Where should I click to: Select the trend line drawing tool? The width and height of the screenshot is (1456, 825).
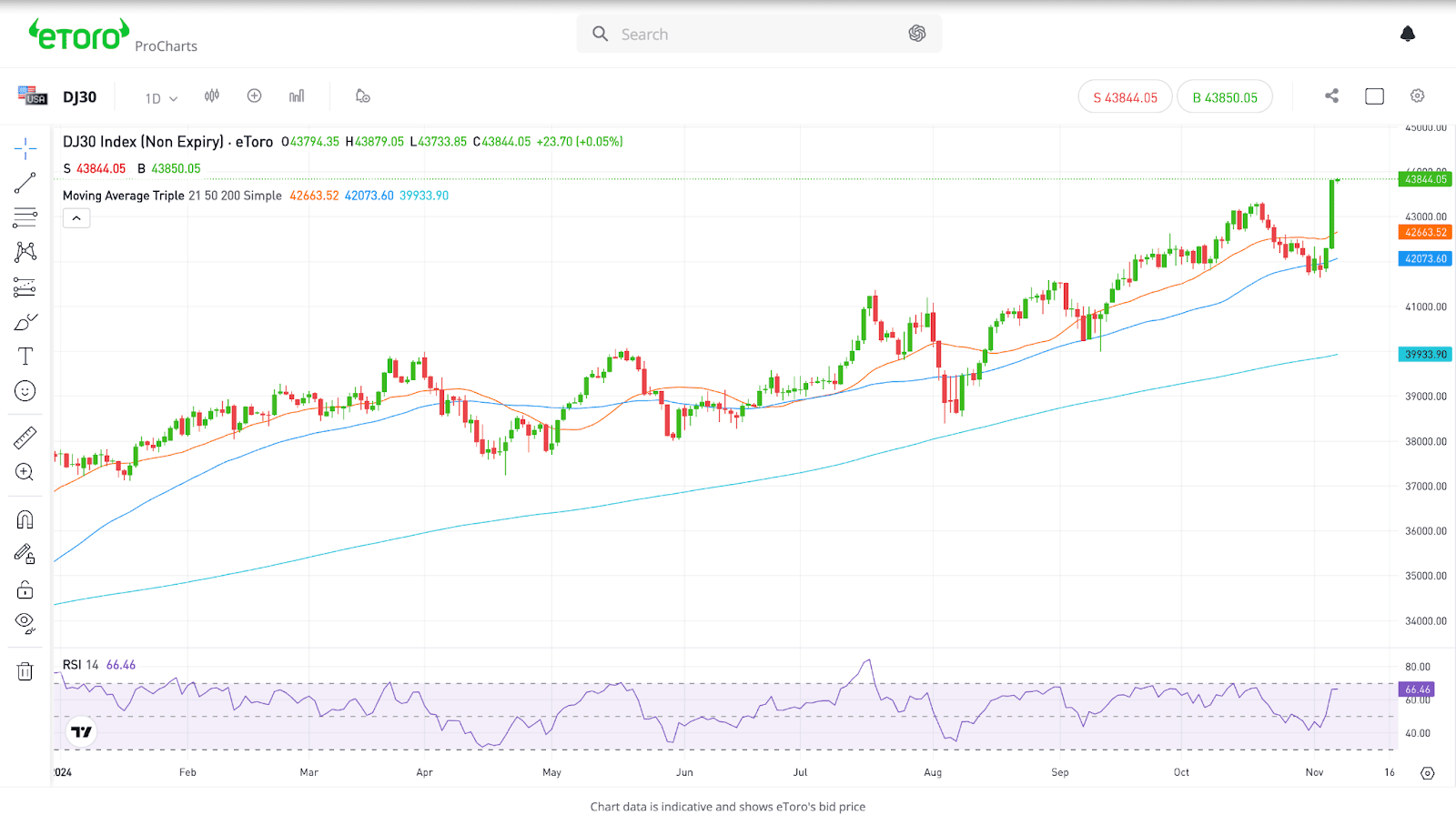pos(25,183)
